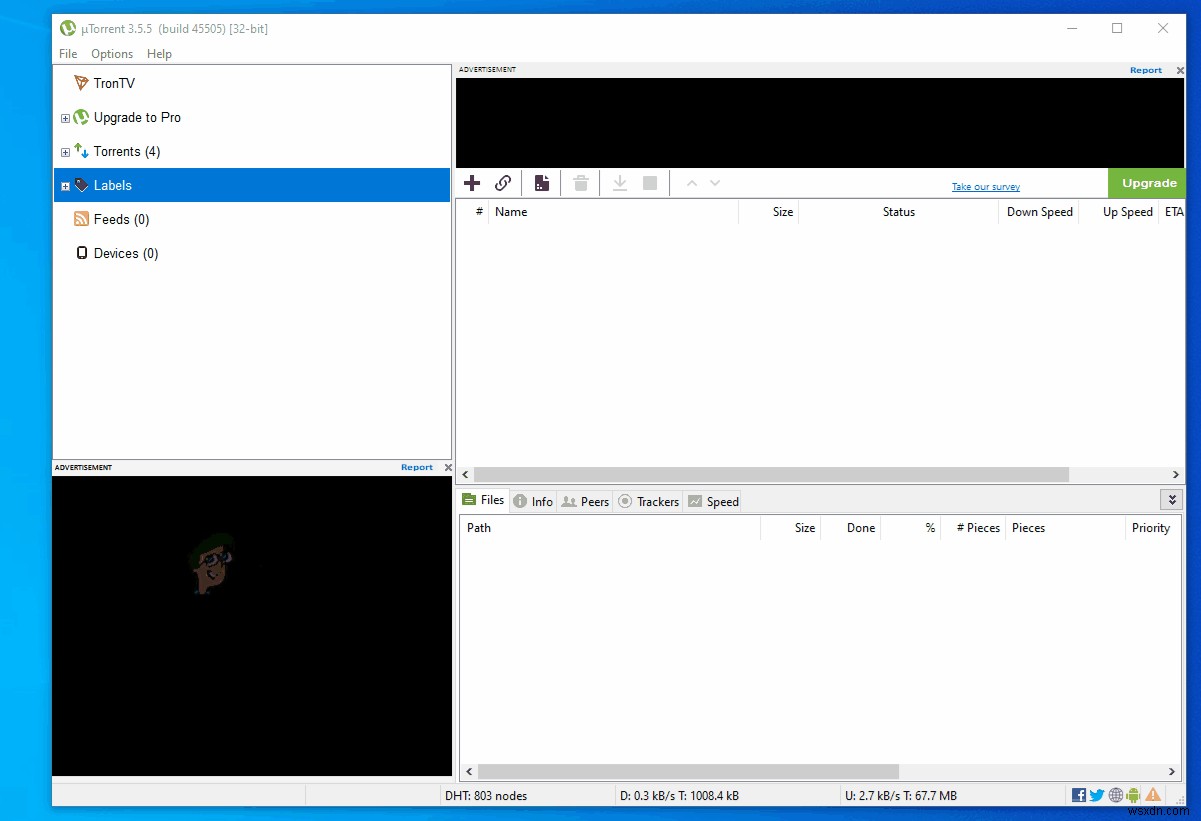Move torrent down the queue
Image resolution: width=1201 pixels, height=821 pixels.
(715, 183)
